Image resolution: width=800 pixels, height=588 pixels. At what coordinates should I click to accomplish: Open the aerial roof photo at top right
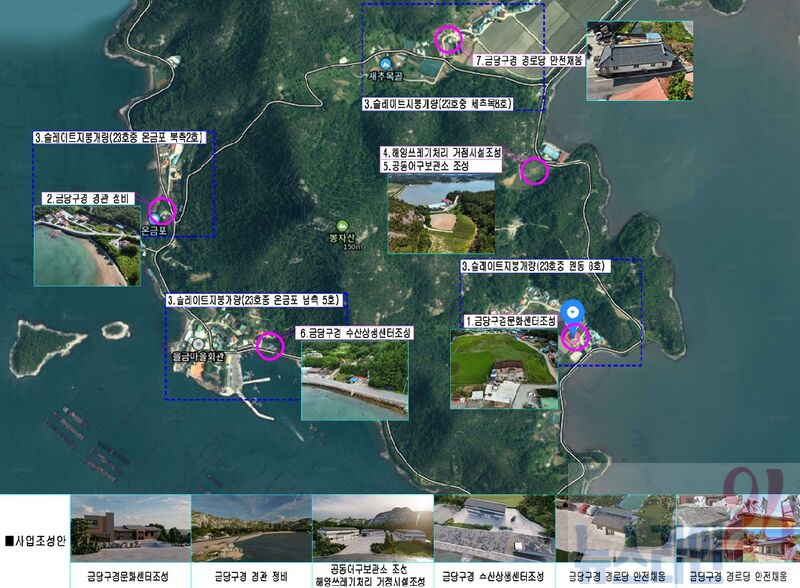pos(640,62)
